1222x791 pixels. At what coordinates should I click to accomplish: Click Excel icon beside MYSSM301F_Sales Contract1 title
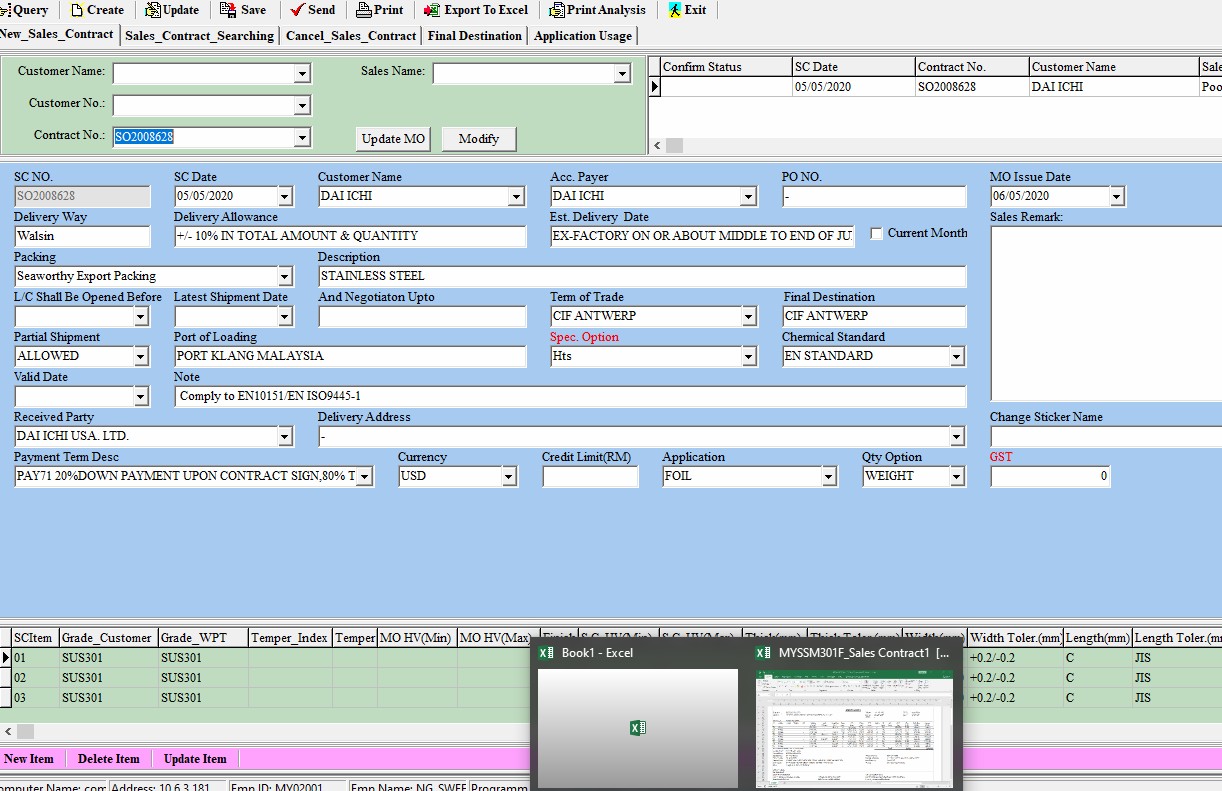pyautogui.click(x=764, y=652)
